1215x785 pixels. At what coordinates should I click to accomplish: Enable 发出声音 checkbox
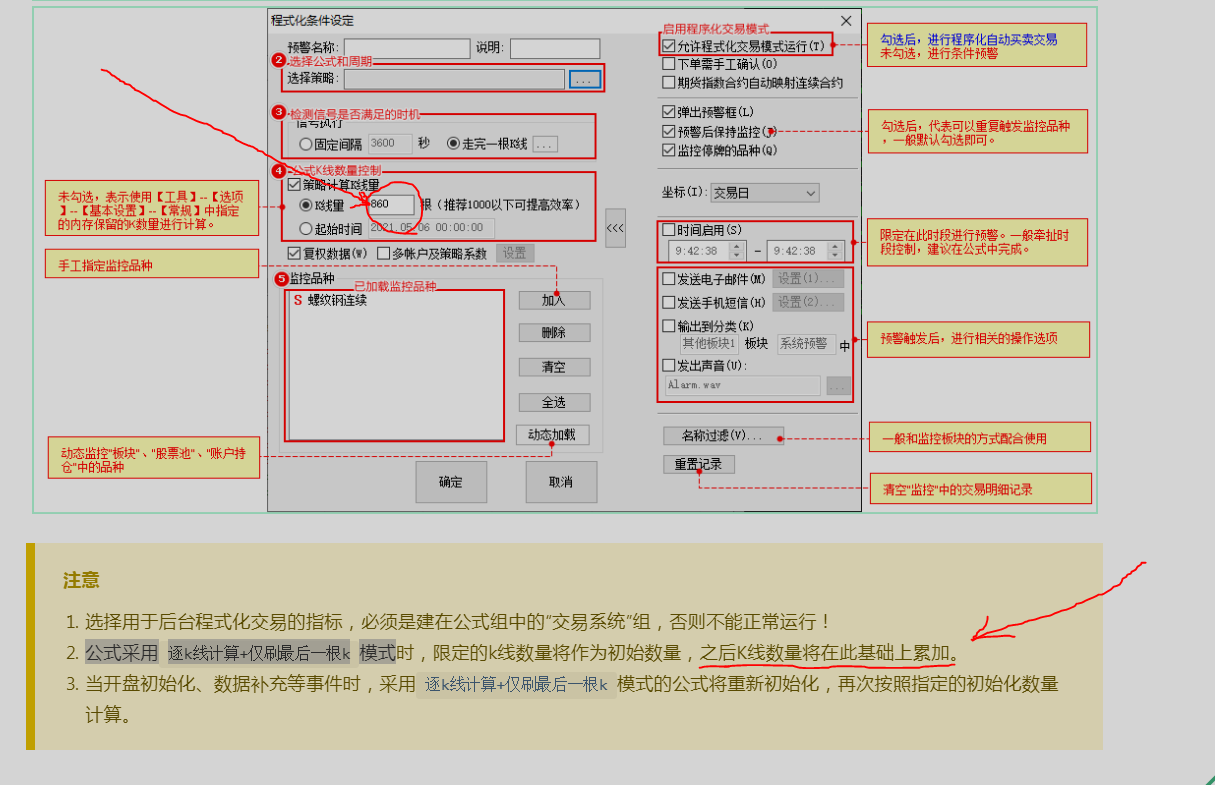(669, 365)
